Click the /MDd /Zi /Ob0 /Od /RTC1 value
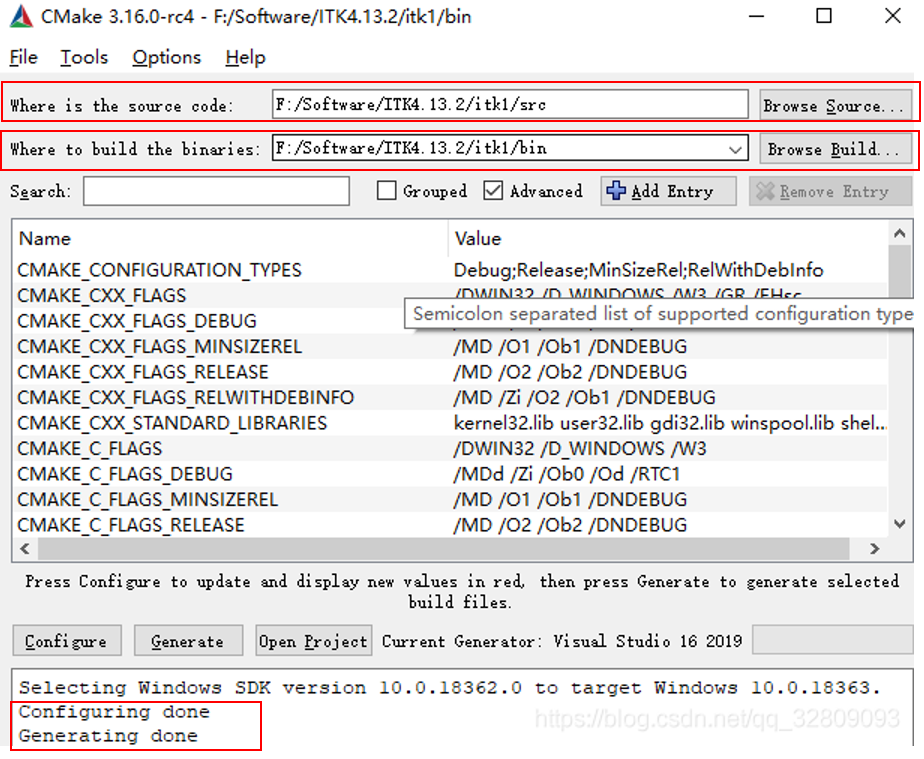924x759 pixels. tap(566, 474)
